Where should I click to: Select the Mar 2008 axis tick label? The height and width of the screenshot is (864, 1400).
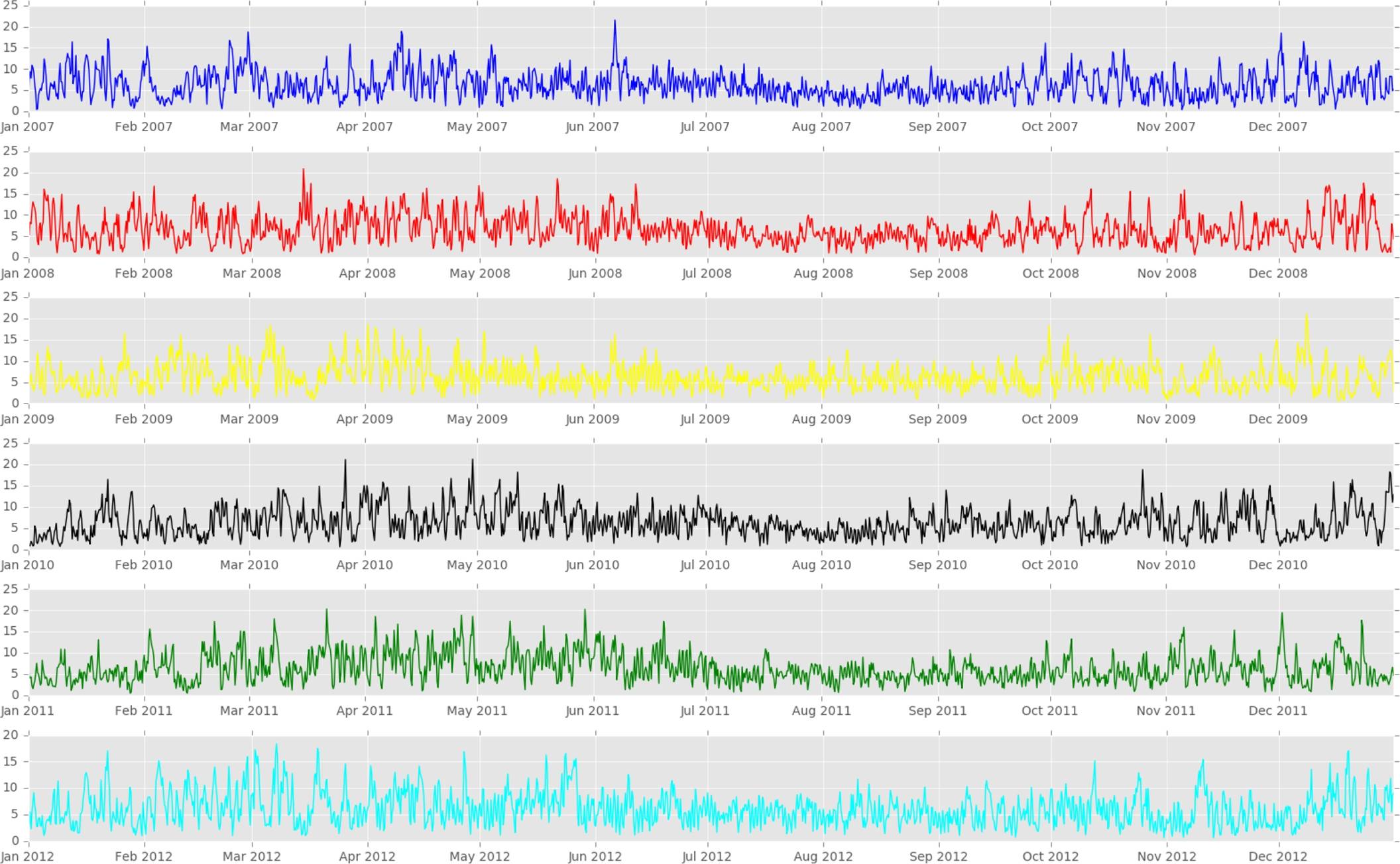pos(251,273)
